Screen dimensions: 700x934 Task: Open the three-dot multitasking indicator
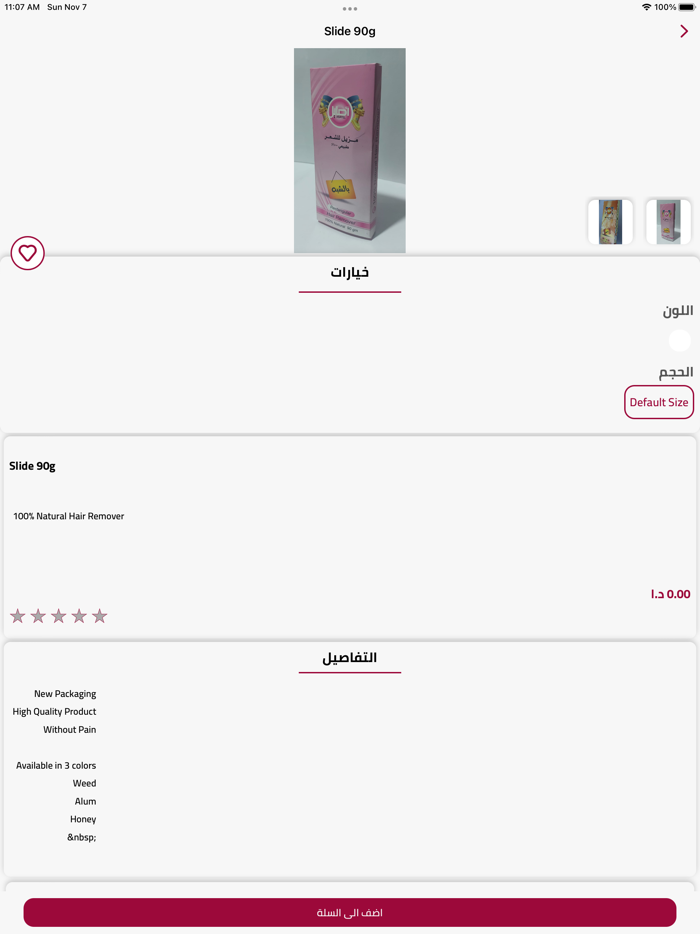pyautogui.click(x=350, y=9)
